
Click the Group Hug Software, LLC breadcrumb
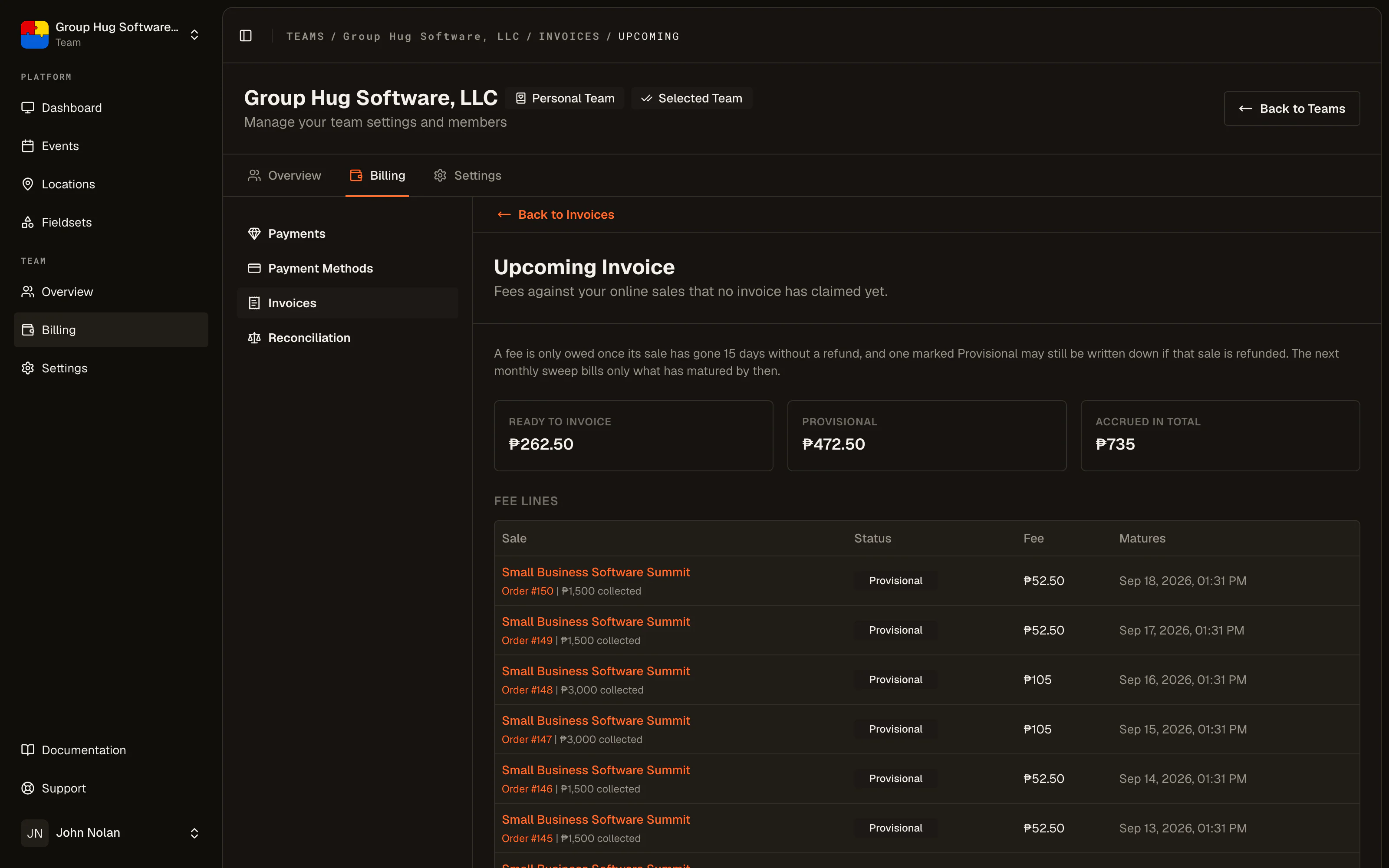tap(431, 36)
